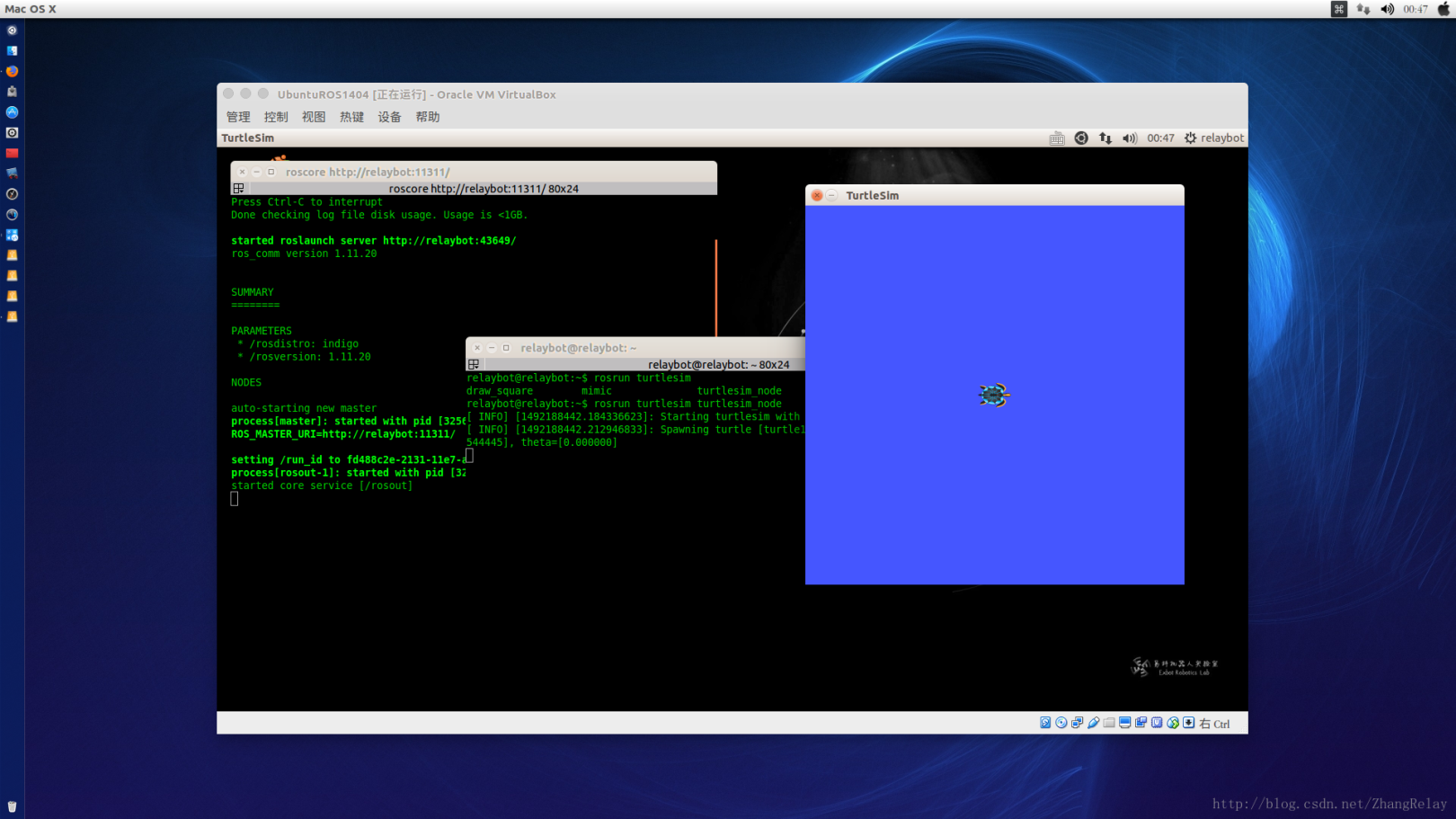Viewport: 1456px width, 819px height.
Task: Click 'started roslaunch server' line in roscore terminal
Action: (373, 241)
